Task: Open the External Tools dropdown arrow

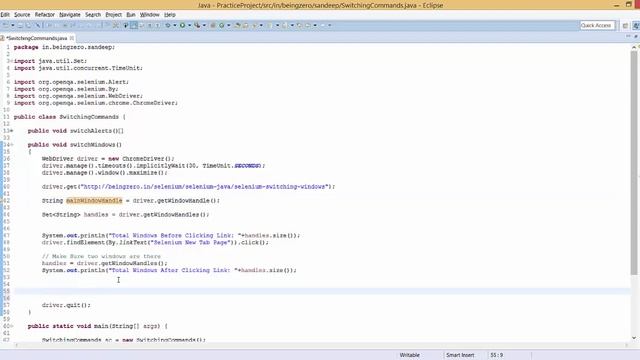Action: tap(204, 25)
